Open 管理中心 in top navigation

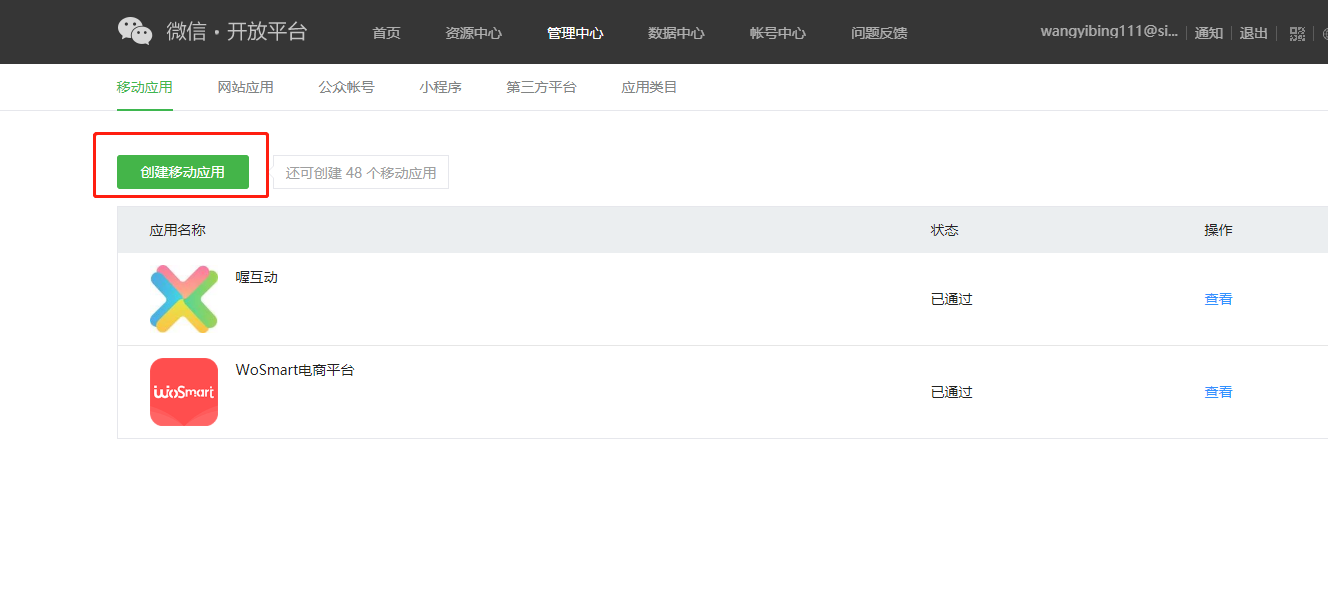(575, 33)
